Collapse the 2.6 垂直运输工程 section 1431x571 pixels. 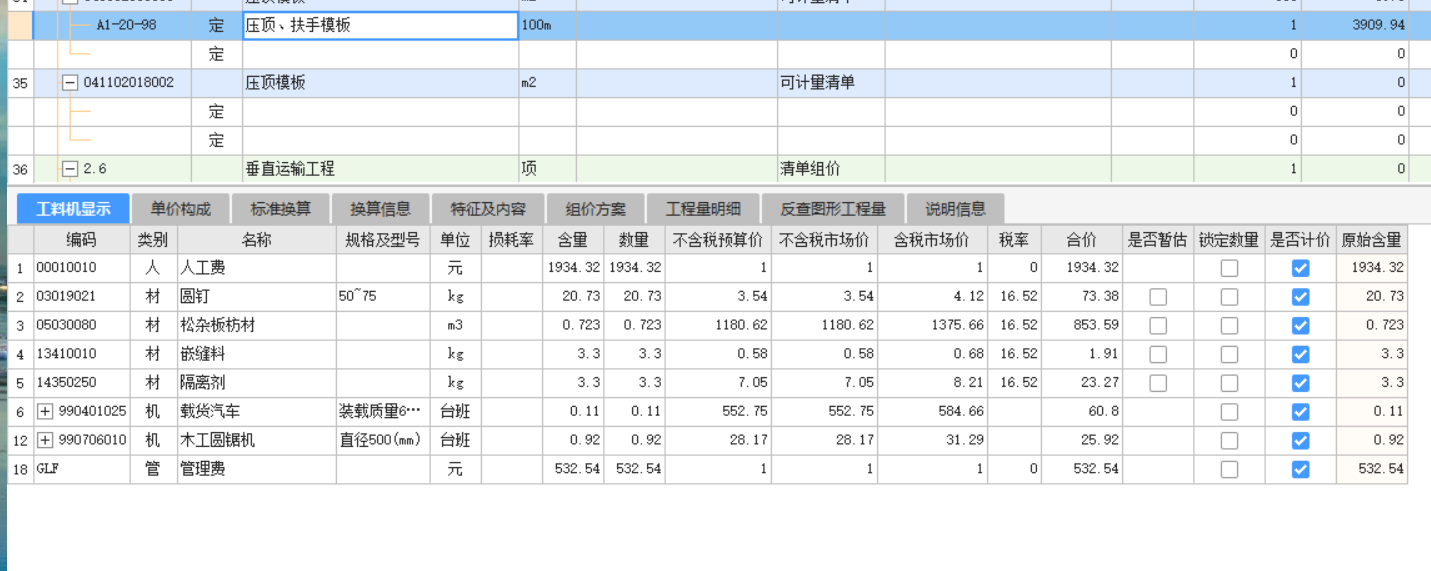[x=70, y=169]
